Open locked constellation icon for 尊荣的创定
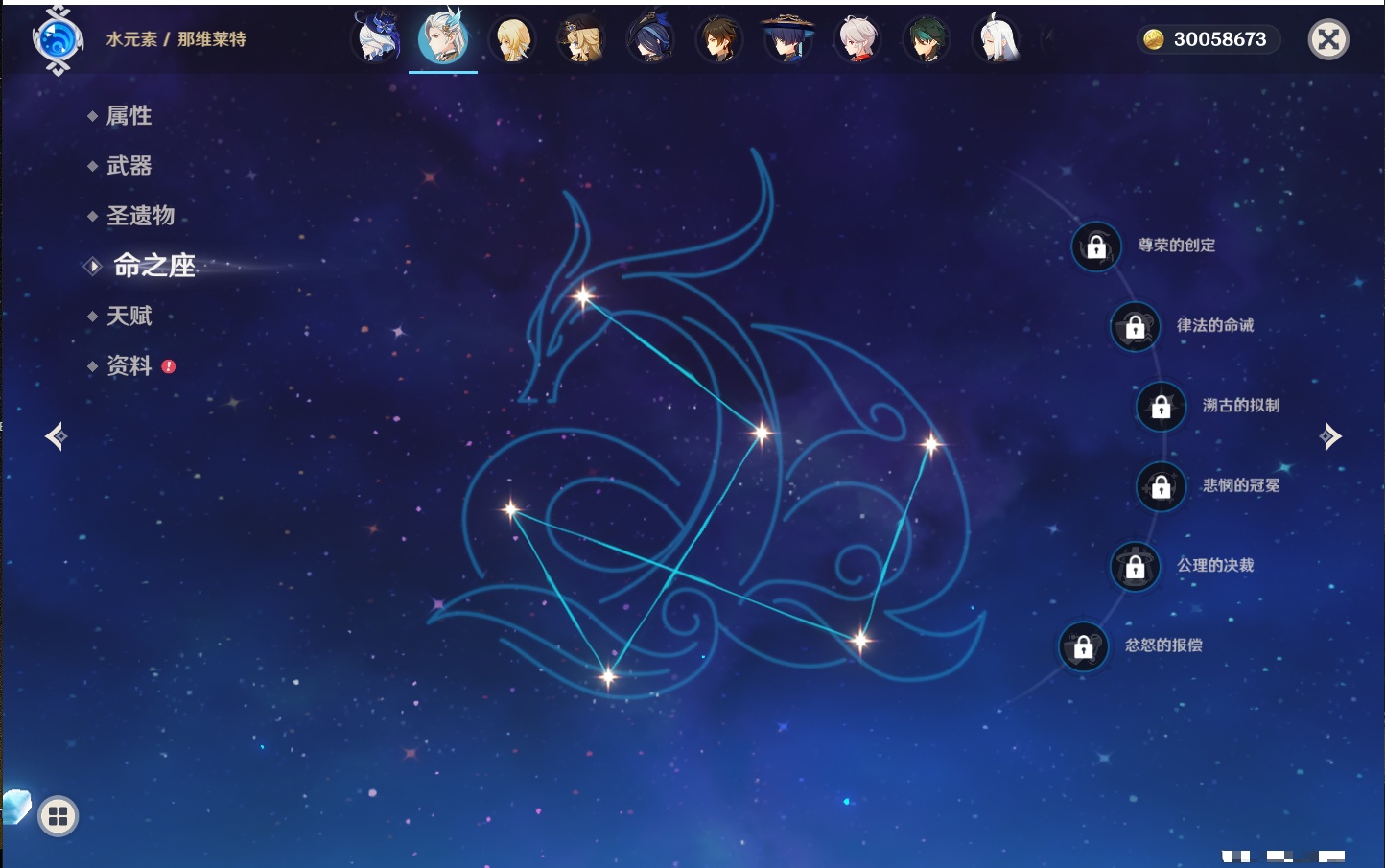The height and width of the screenshot is (868, 1385). (x=1096, y=246)
